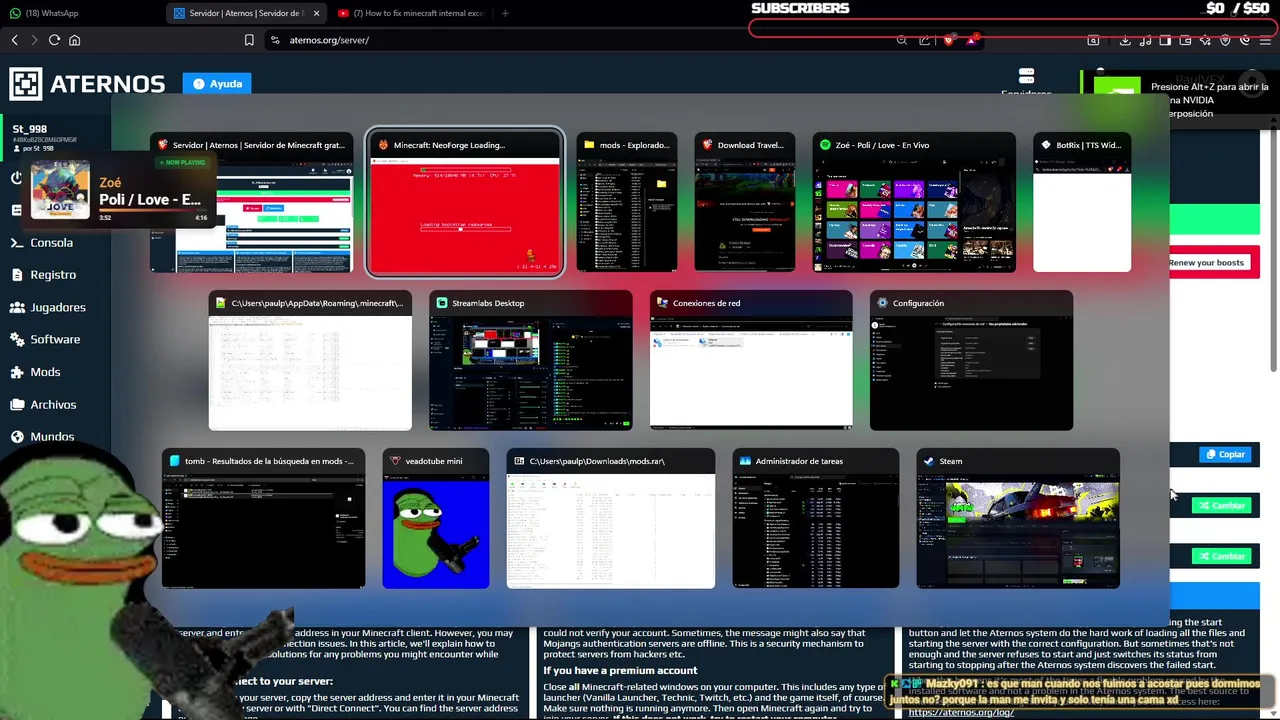Reload the current page
This screenshot has width=1280, height=720.
(x=54, y=40)
